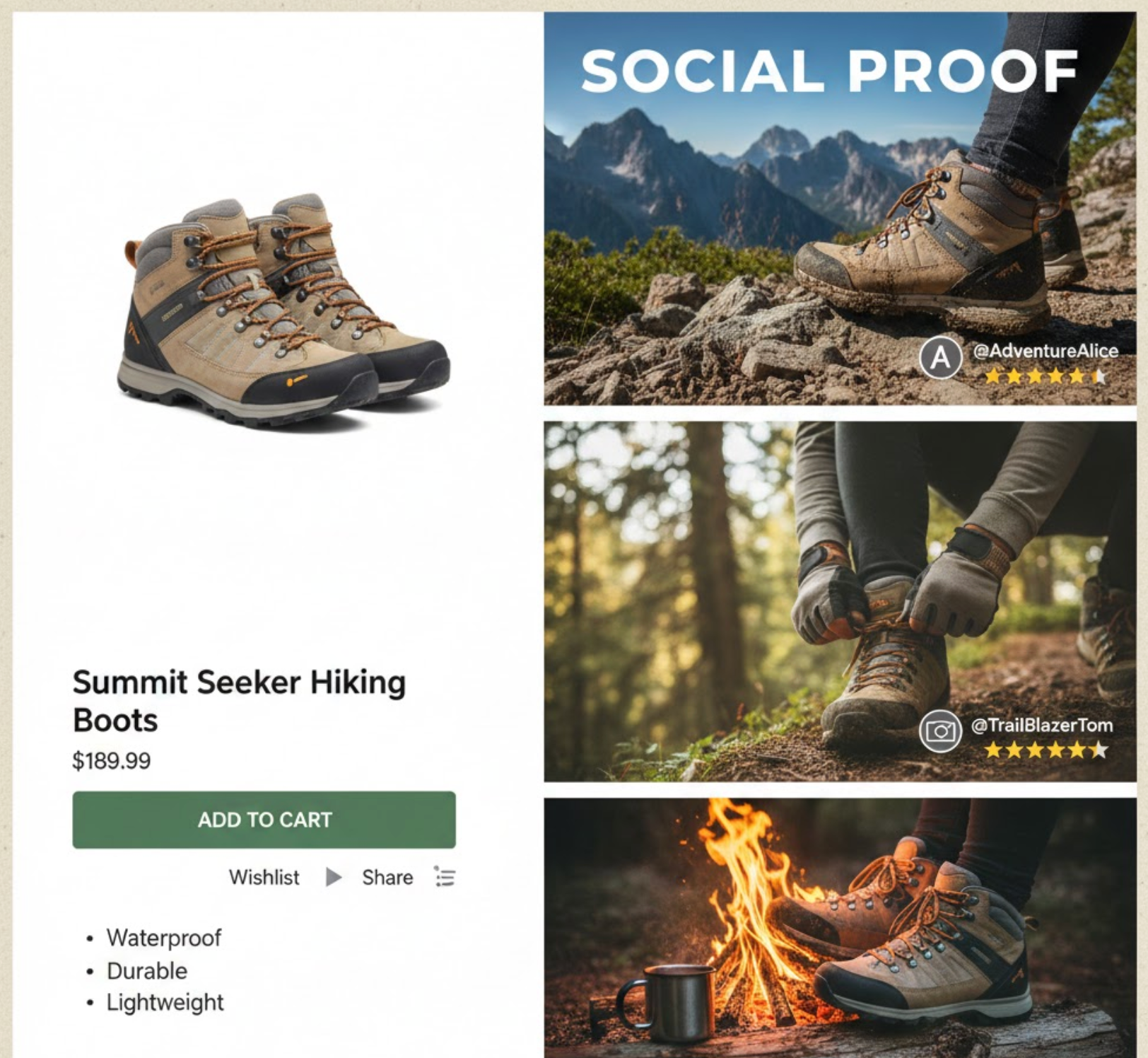Click the Share link
This screenshot has width=1148, height=1058.
(387, 878)
